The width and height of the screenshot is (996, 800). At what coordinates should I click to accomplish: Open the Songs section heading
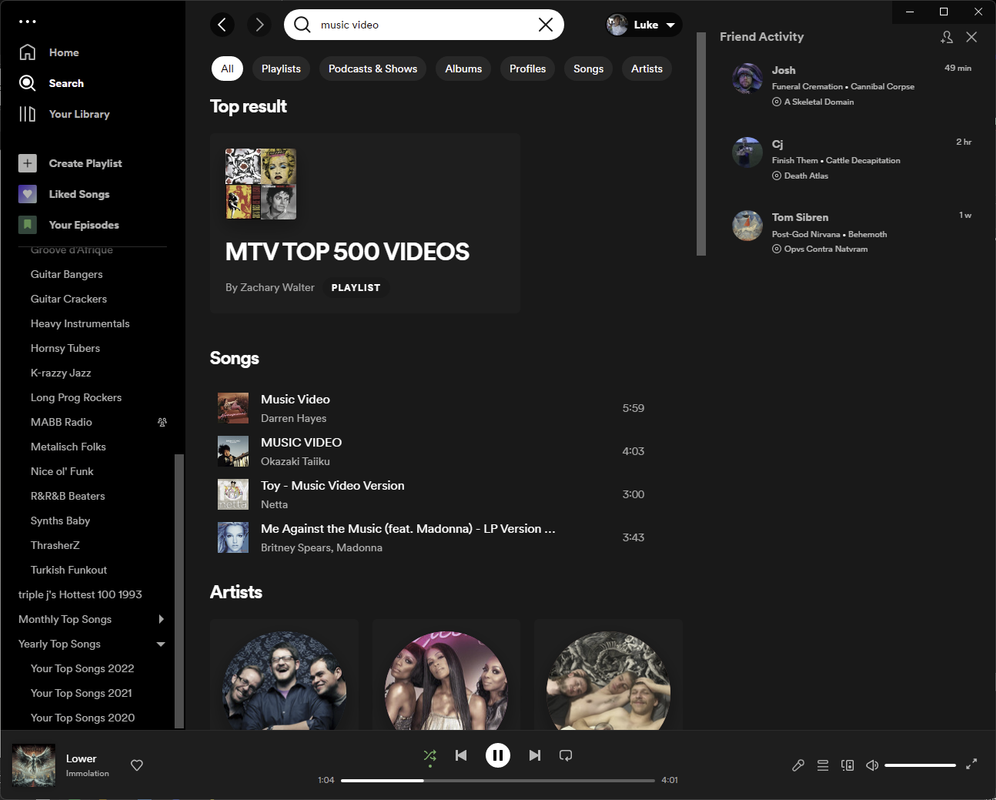234,358
